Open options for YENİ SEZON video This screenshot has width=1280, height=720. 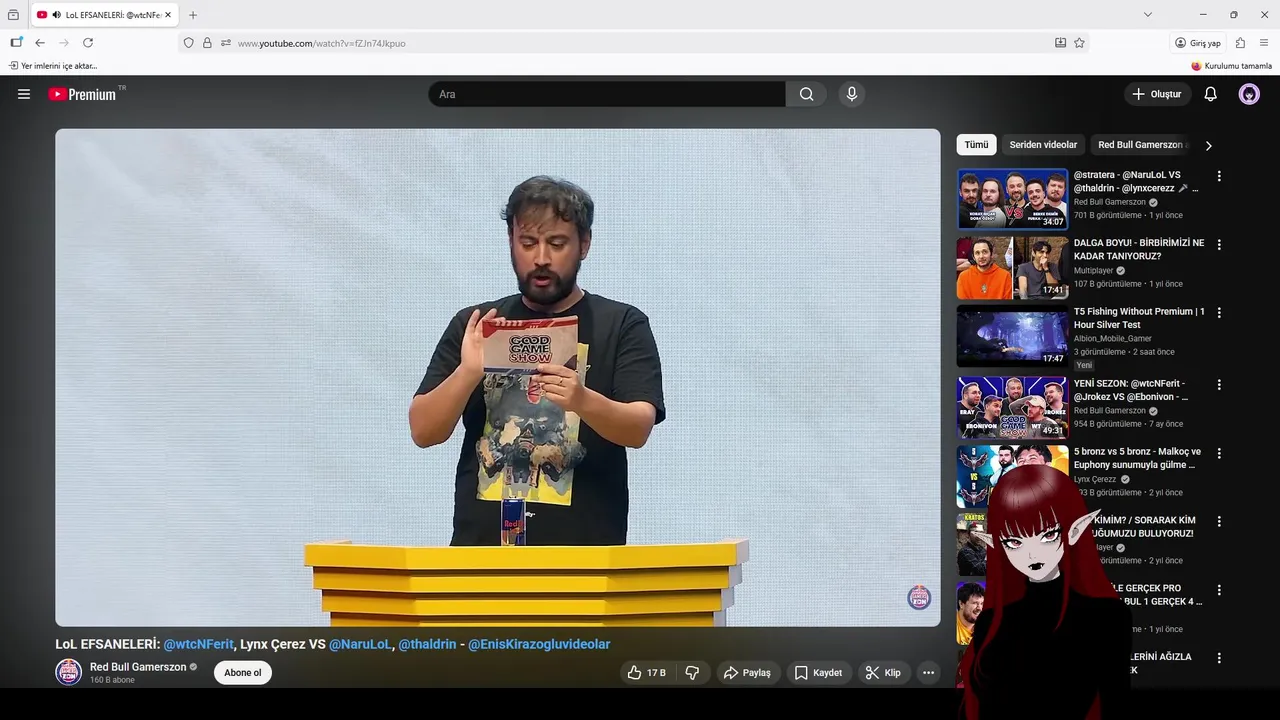tap(1219, 384)
